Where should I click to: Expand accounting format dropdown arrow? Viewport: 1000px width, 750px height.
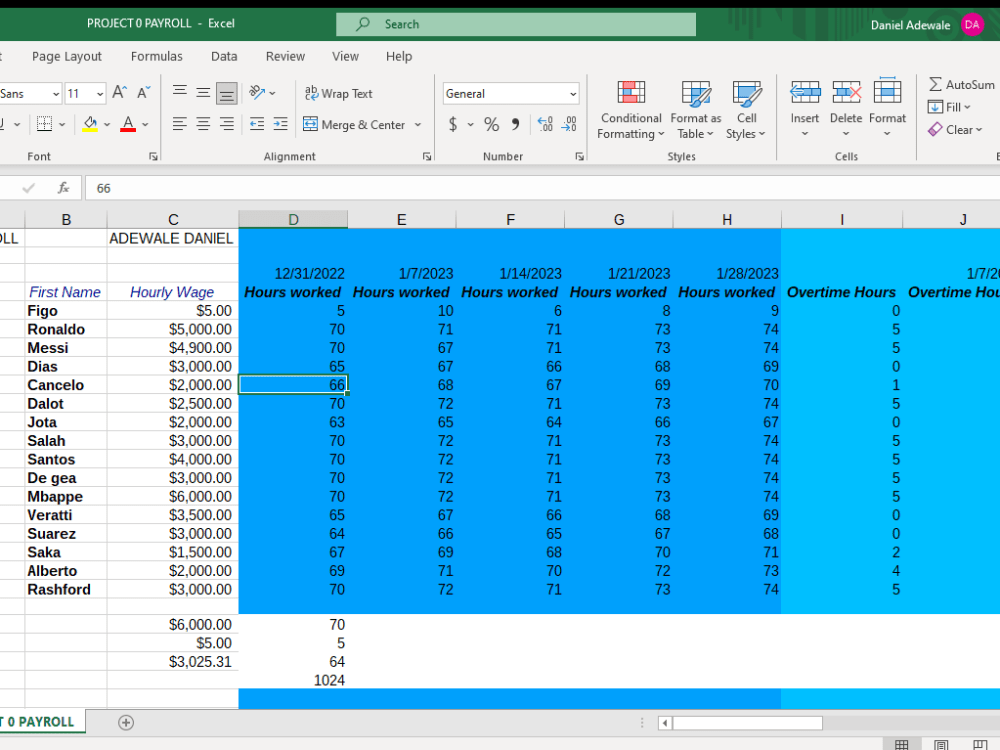pos(471,124)
